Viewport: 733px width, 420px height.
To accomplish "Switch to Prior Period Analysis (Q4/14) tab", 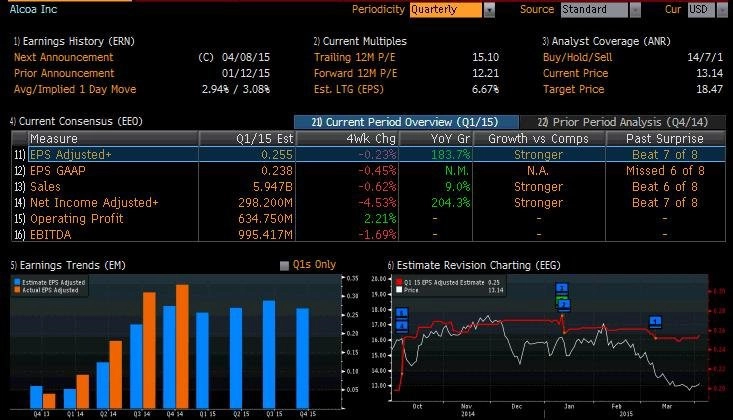I will (623, 122).
